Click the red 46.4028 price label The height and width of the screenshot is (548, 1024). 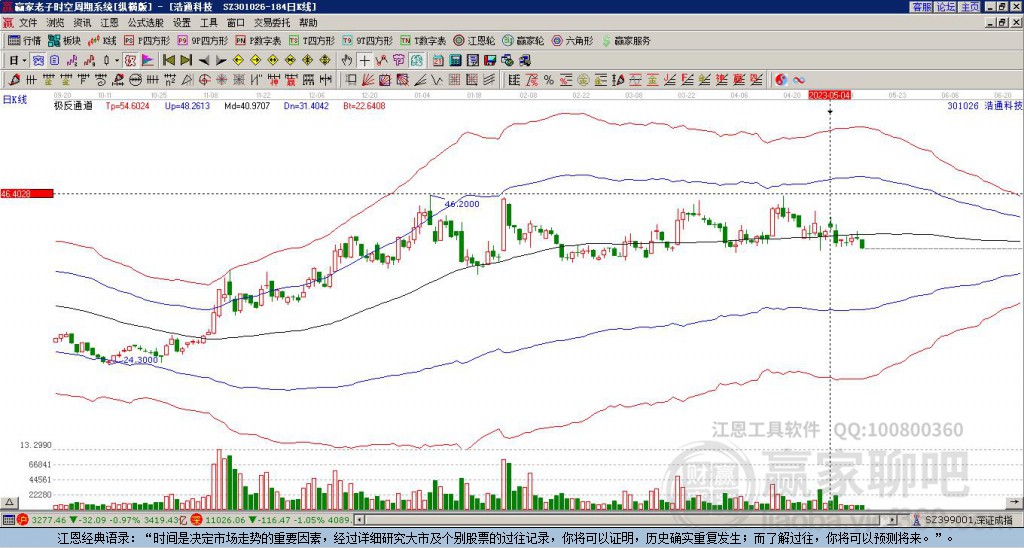point(26,194)
